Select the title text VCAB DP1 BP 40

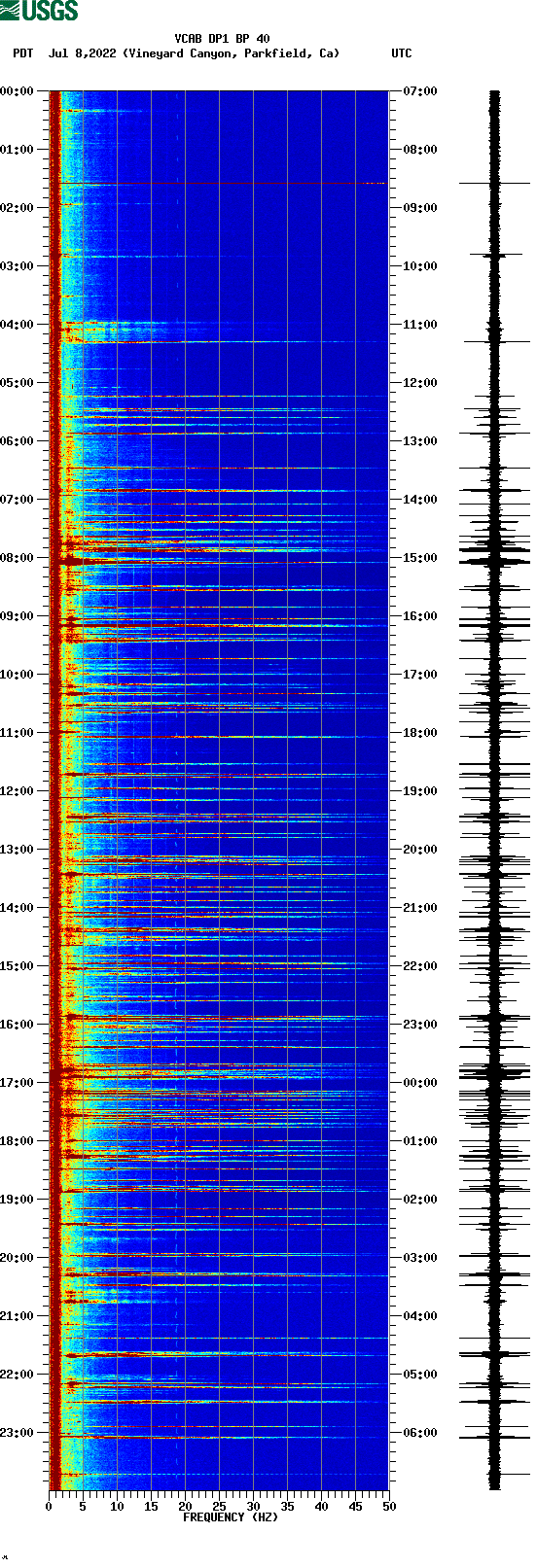223,39
